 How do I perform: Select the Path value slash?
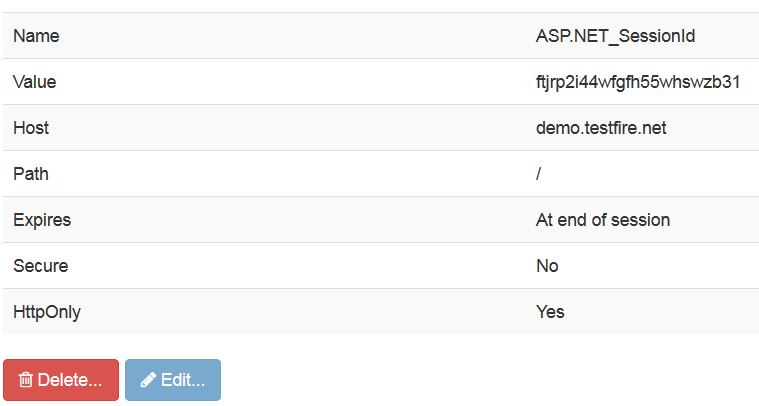click(x=538, y=174)
